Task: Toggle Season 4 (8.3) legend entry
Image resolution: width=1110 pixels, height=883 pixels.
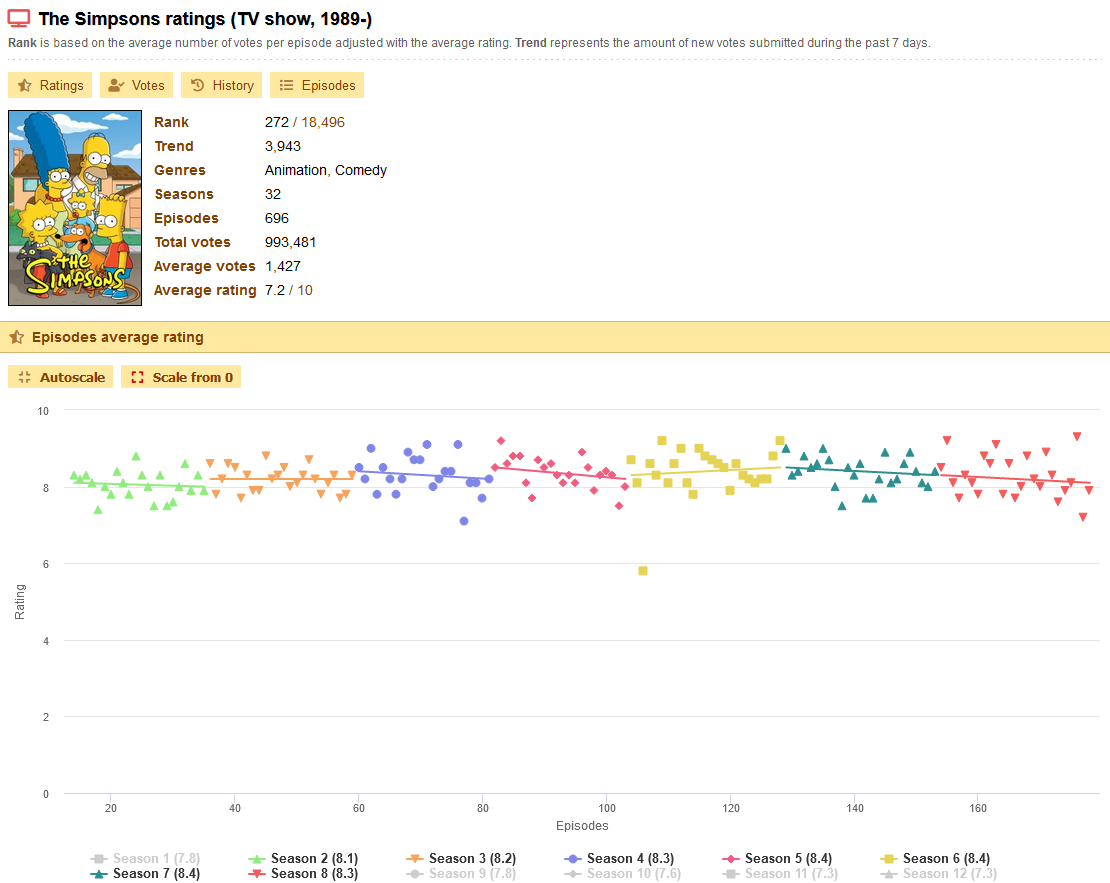Action: [x=619, y=858]
